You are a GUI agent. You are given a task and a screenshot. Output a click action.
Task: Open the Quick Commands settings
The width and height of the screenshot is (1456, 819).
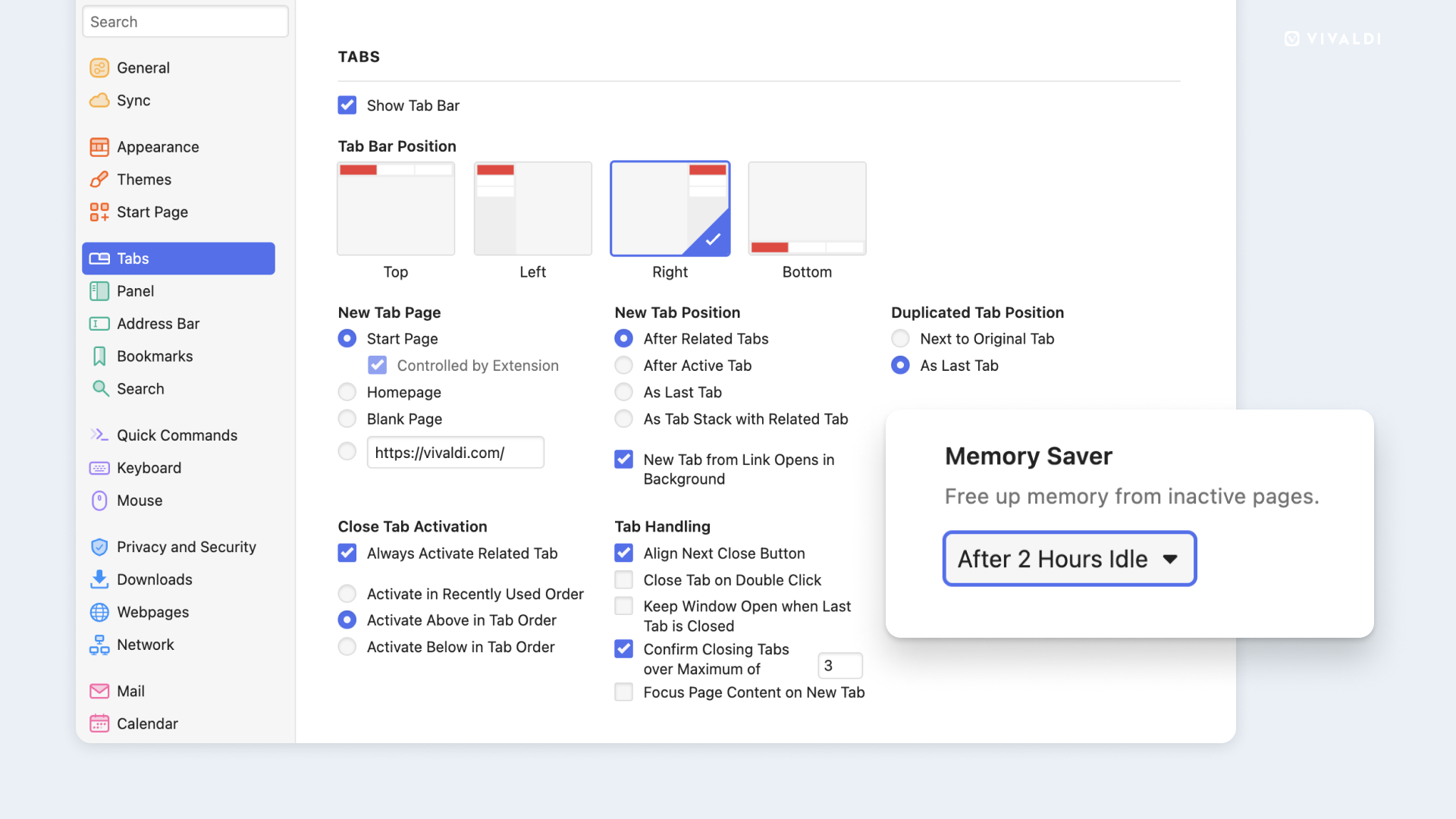pyautogui.click(x=177, y=434)
